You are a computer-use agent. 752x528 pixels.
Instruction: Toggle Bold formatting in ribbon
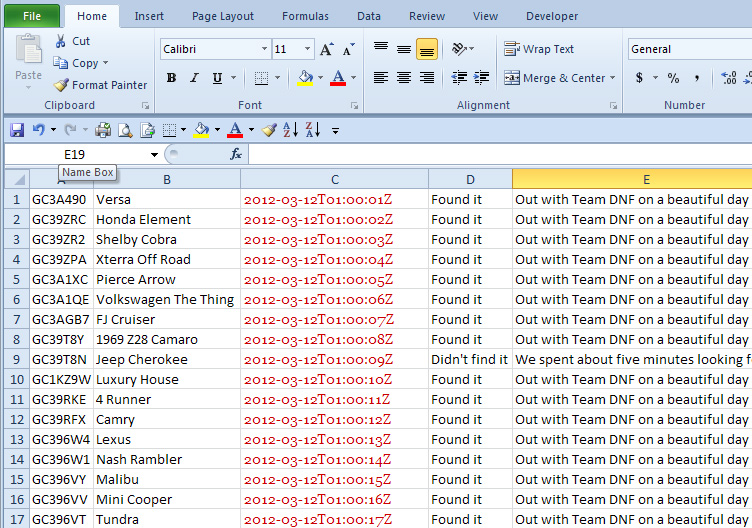pos(171,78)
